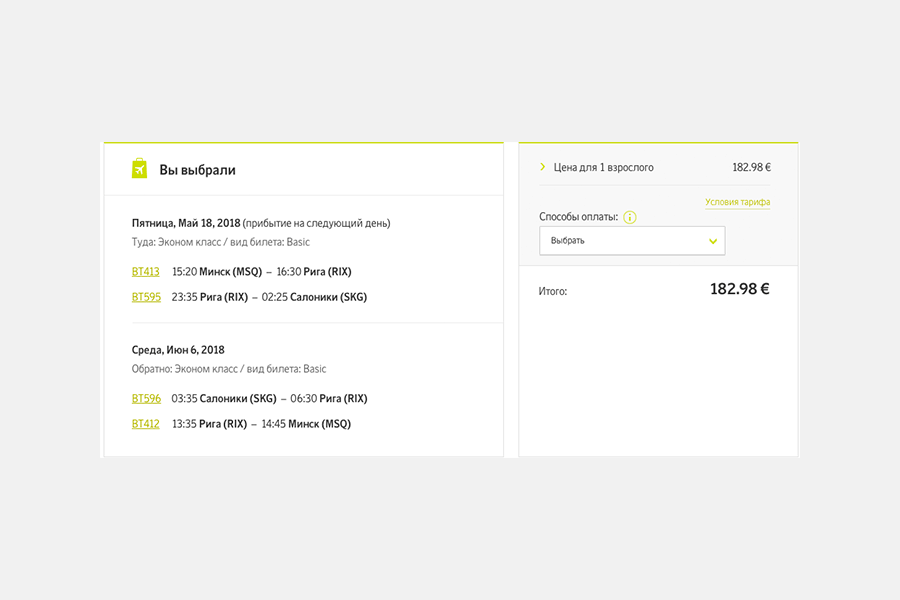Click the 182.98 € adult price value
Image resolution: width=900 pixels, height=600 pixels.
tap(751, 167)
